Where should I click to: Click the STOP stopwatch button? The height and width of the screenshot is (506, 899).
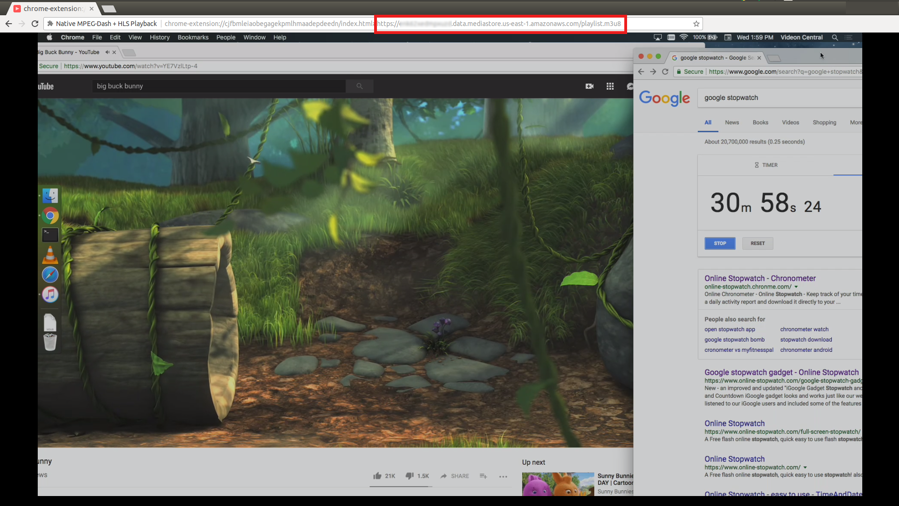pos(720,244)
